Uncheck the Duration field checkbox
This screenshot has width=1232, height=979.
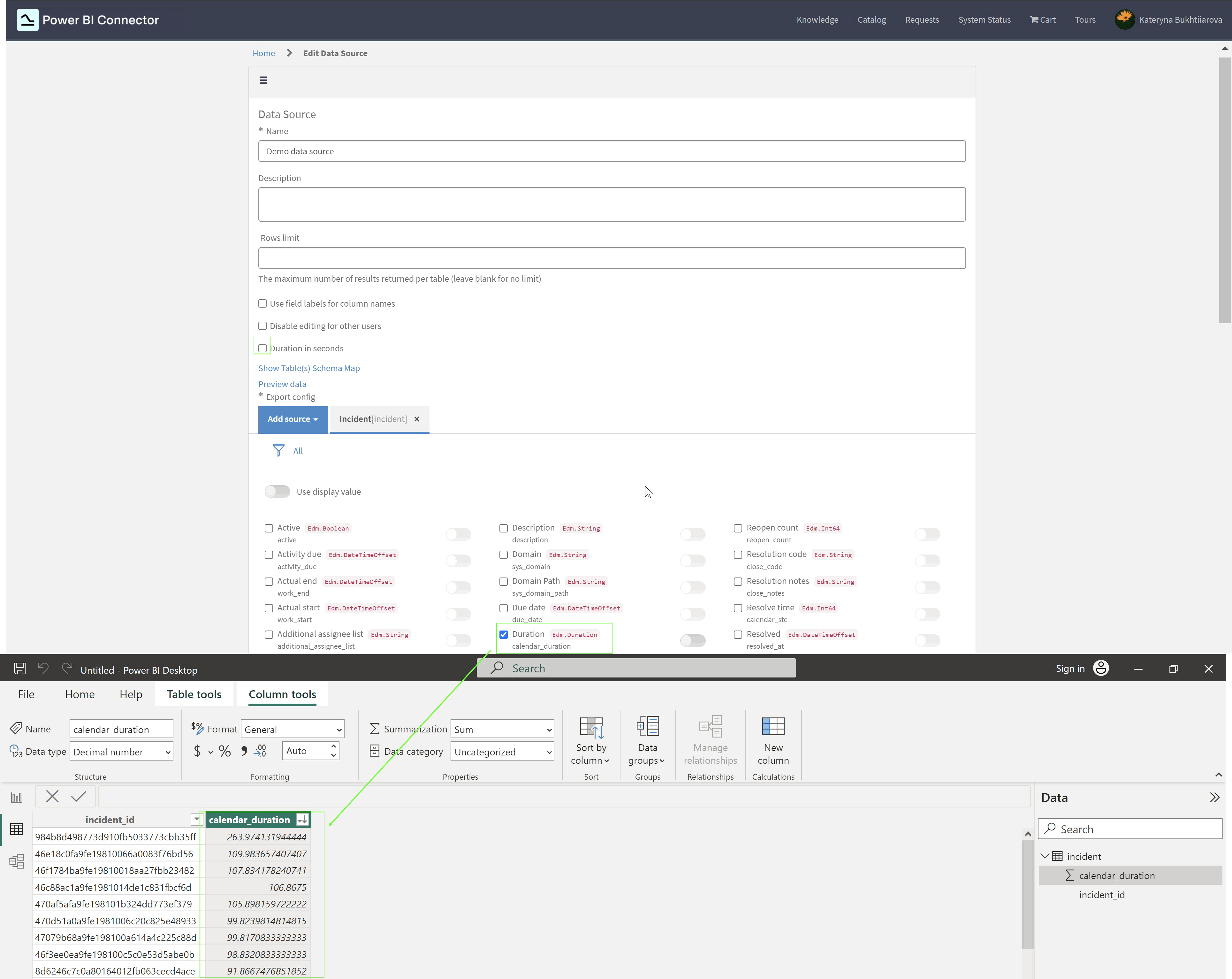click(x=503, y=634)
